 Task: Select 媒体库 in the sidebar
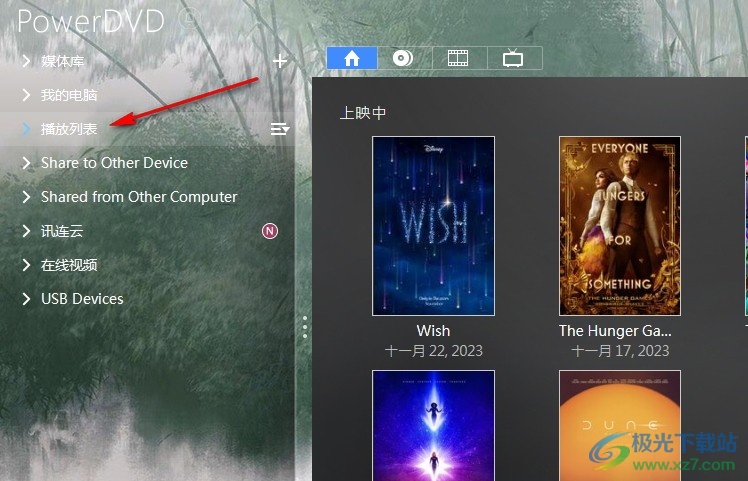coord(62,61)
